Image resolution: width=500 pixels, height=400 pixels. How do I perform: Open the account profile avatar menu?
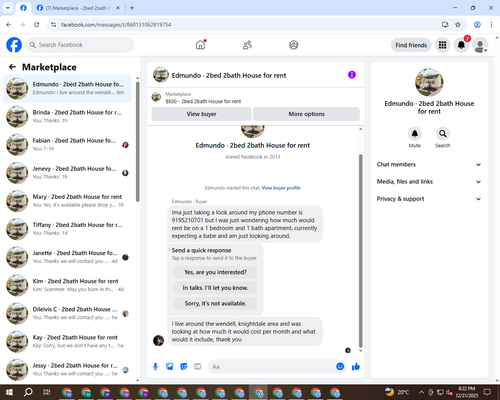(480, 45)
